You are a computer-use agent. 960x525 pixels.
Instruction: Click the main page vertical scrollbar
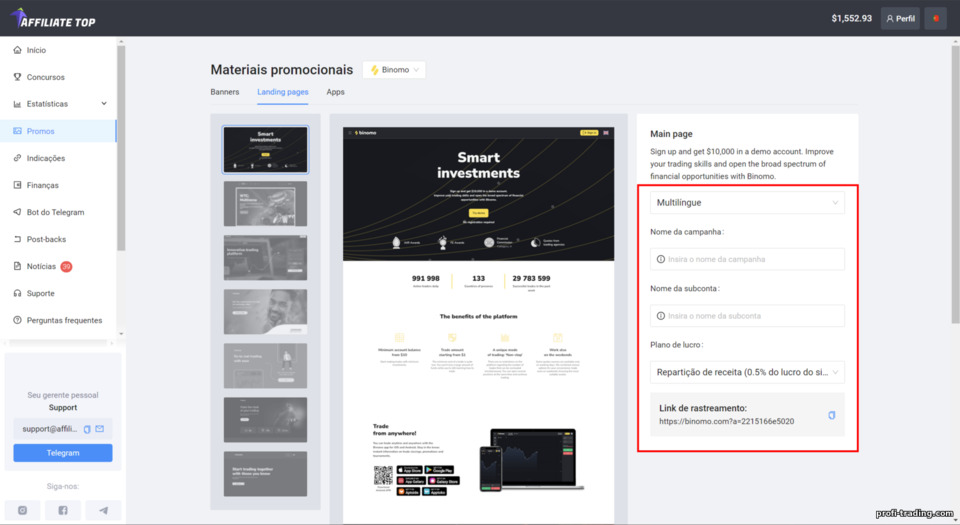click(956, 184)
